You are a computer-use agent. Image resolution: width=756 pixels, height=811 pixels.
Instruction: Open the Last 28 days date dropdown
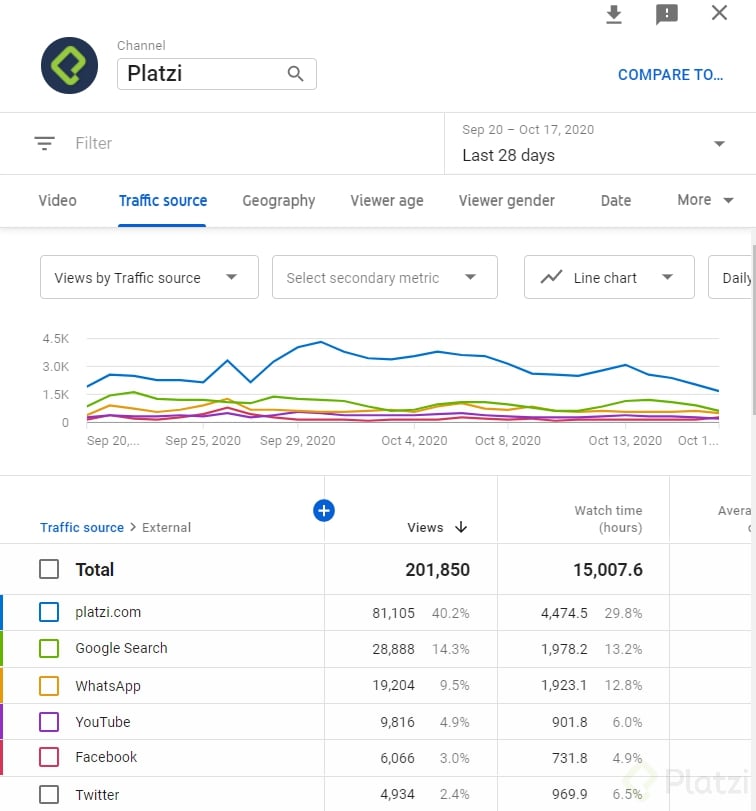click(x=597, y=144)
